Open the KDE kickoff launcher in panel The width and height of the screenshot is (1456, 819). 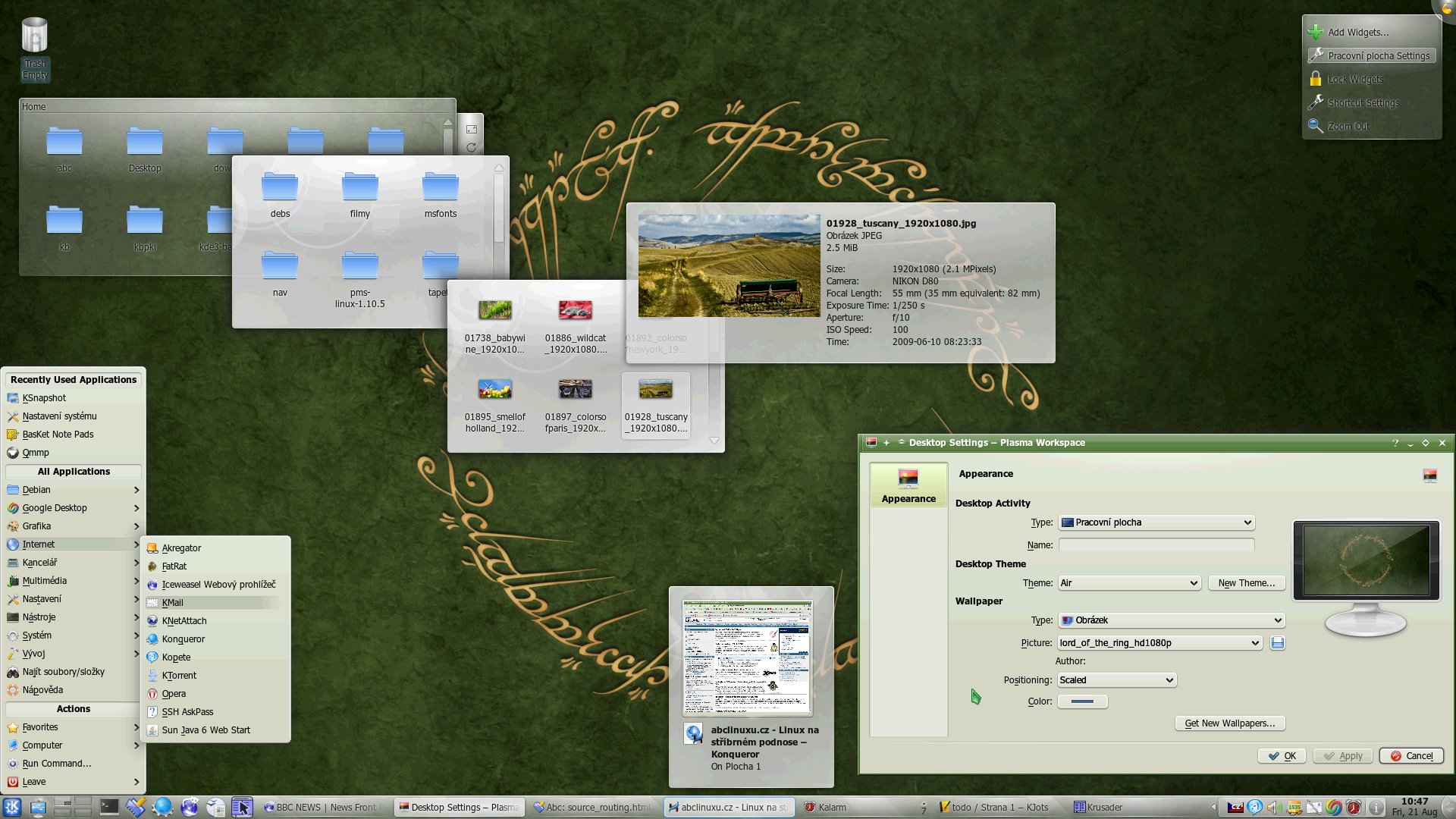[x=12, y=807]
